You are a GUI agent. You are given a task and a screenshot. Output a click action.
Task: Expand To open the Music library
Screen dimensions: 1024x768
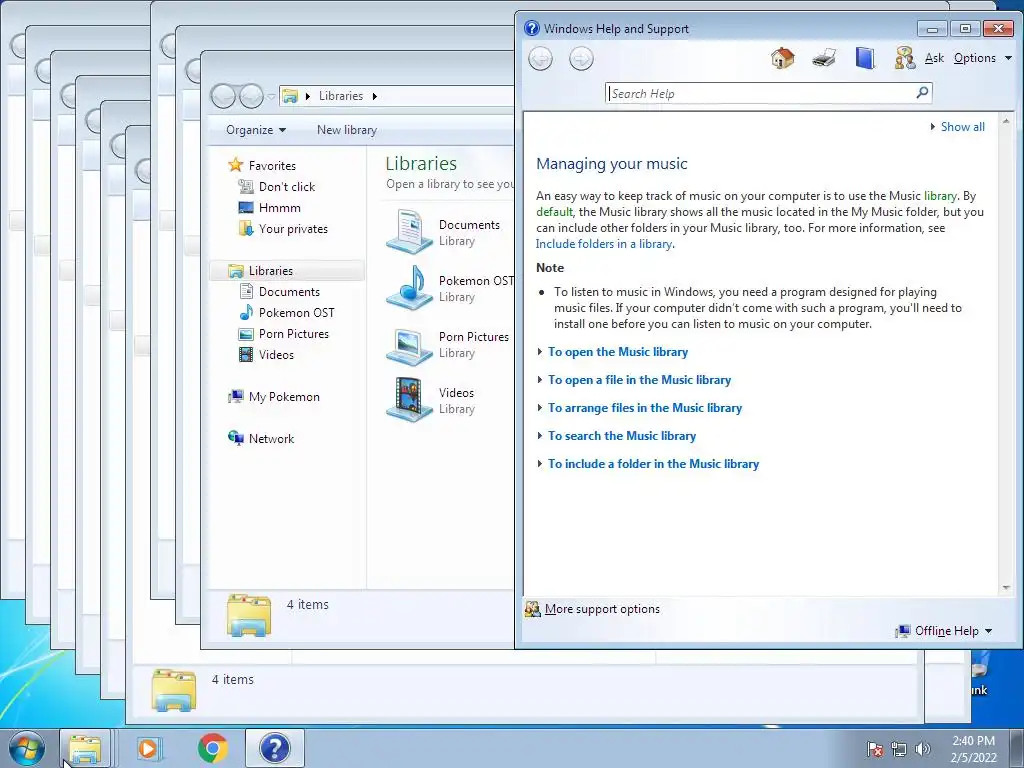(618, 351)
